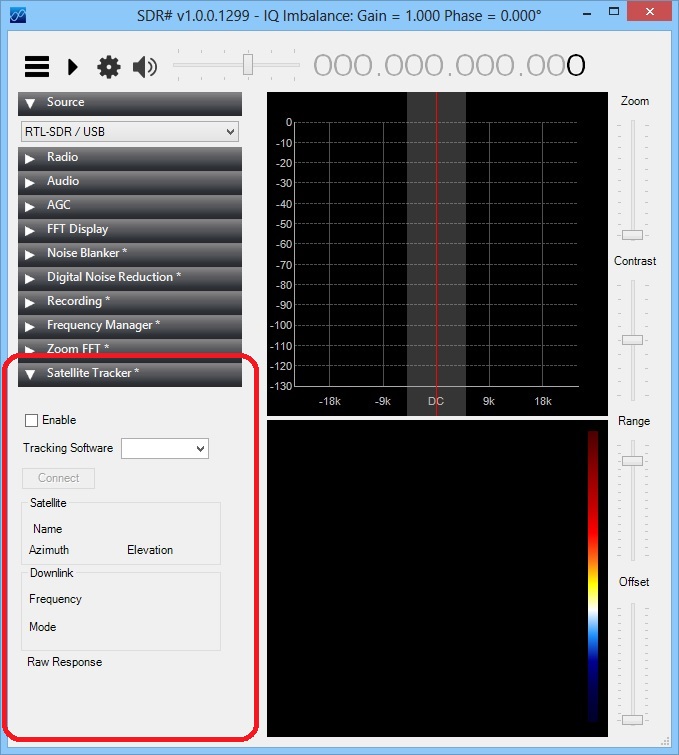This screenshot has width=679, height=755.
Task: Click the '18k' frequency axis label
Action: [543, 401]
